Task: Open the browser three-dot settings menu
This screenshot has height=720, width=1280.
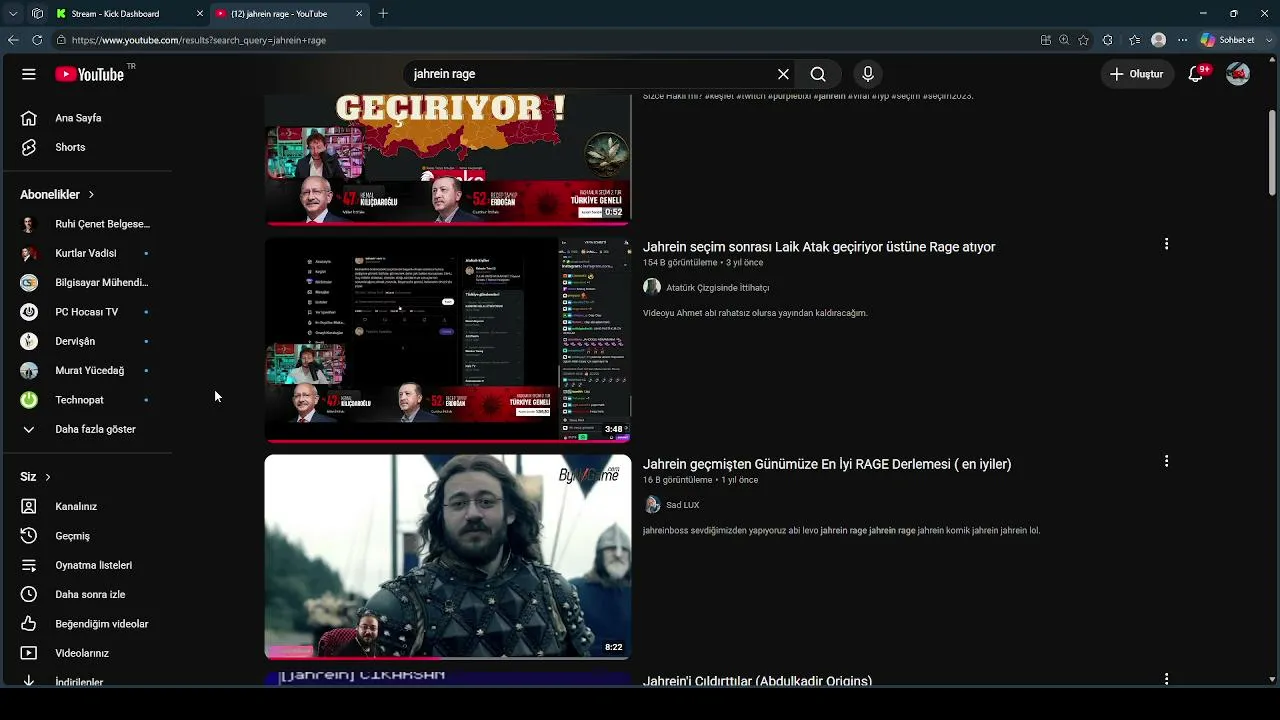Action: click(x=1183, y=40)
